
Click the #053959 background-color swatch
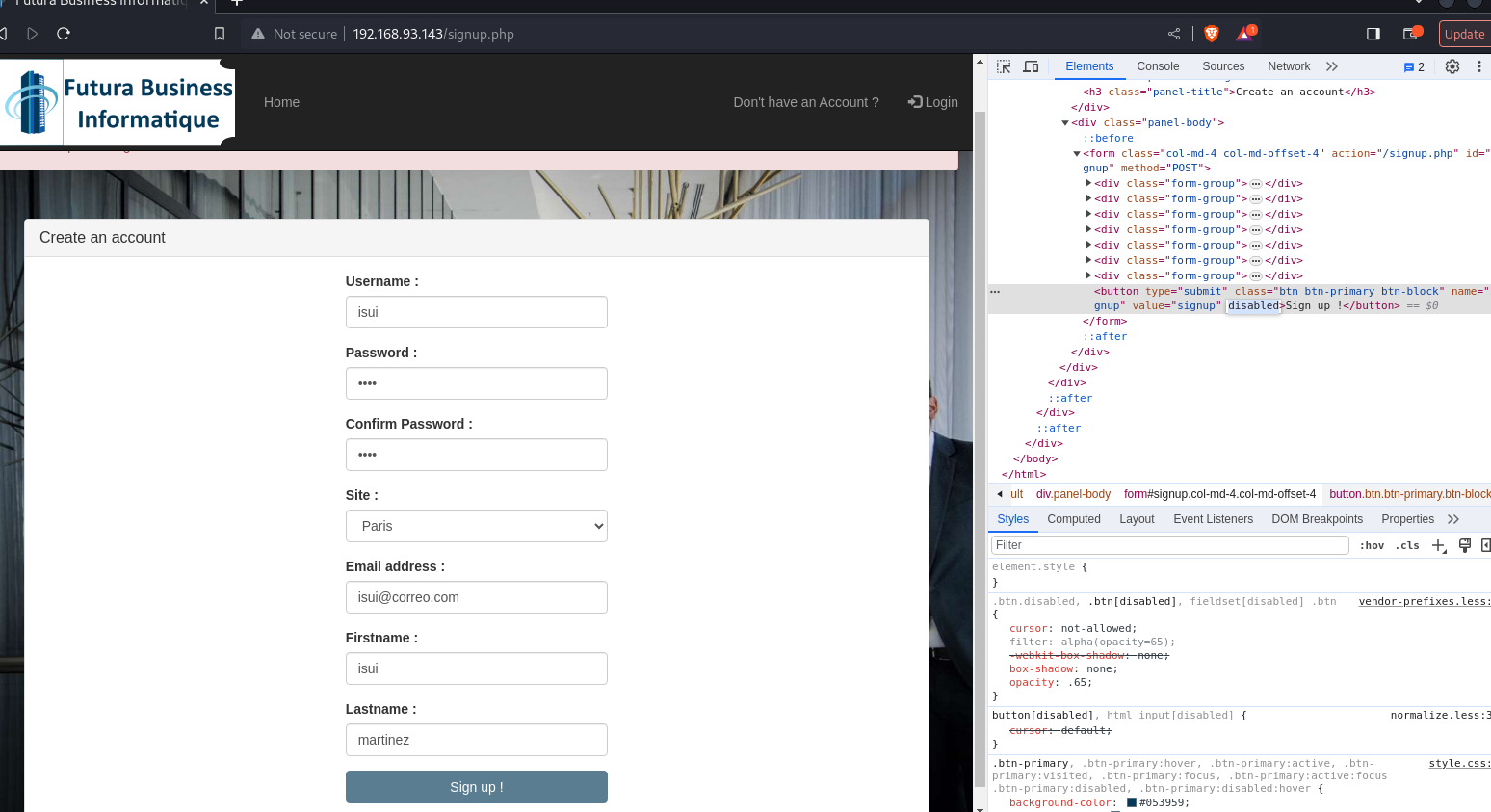point(1131,802)
